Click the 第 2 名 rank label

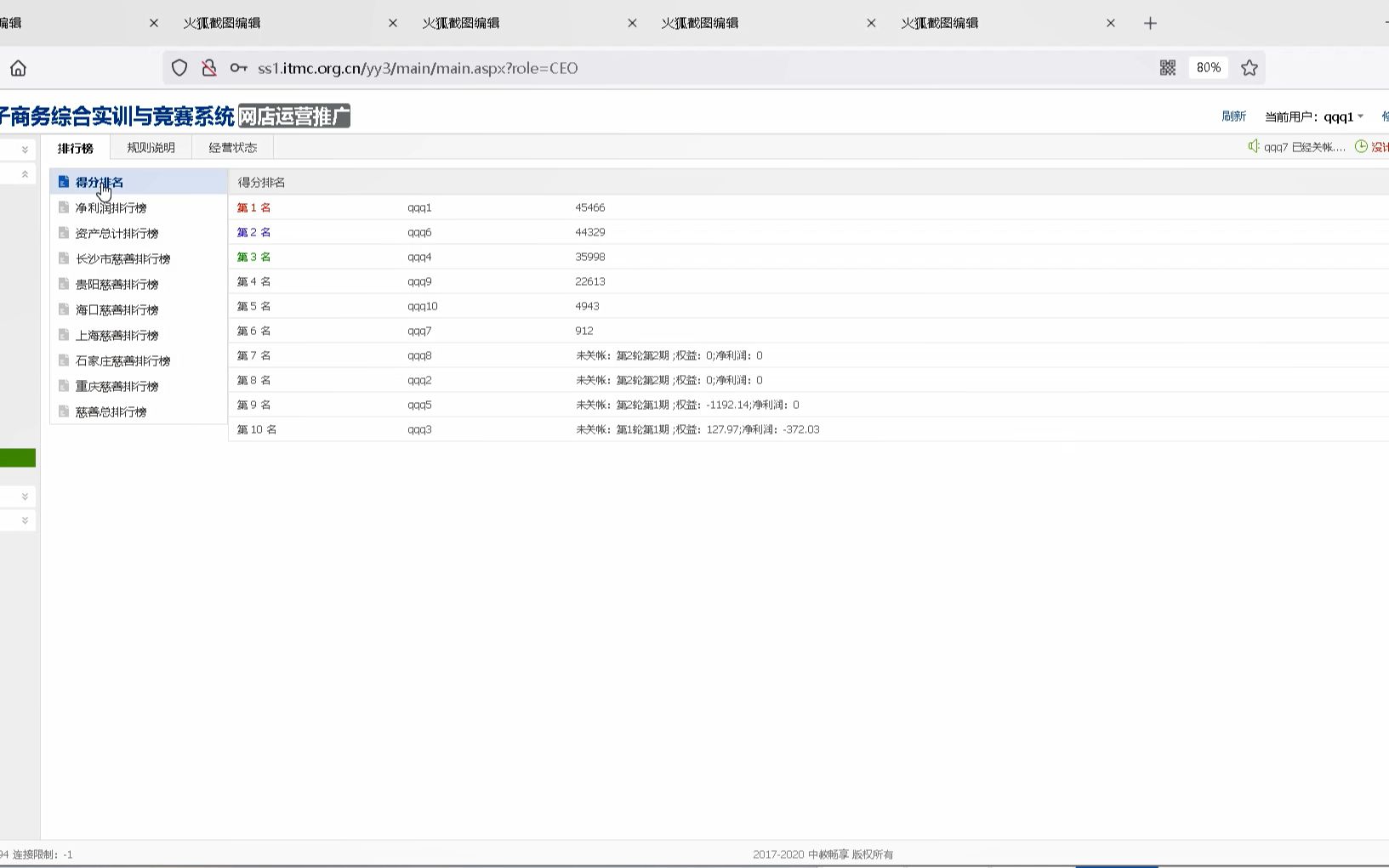[x=253, y=232]
